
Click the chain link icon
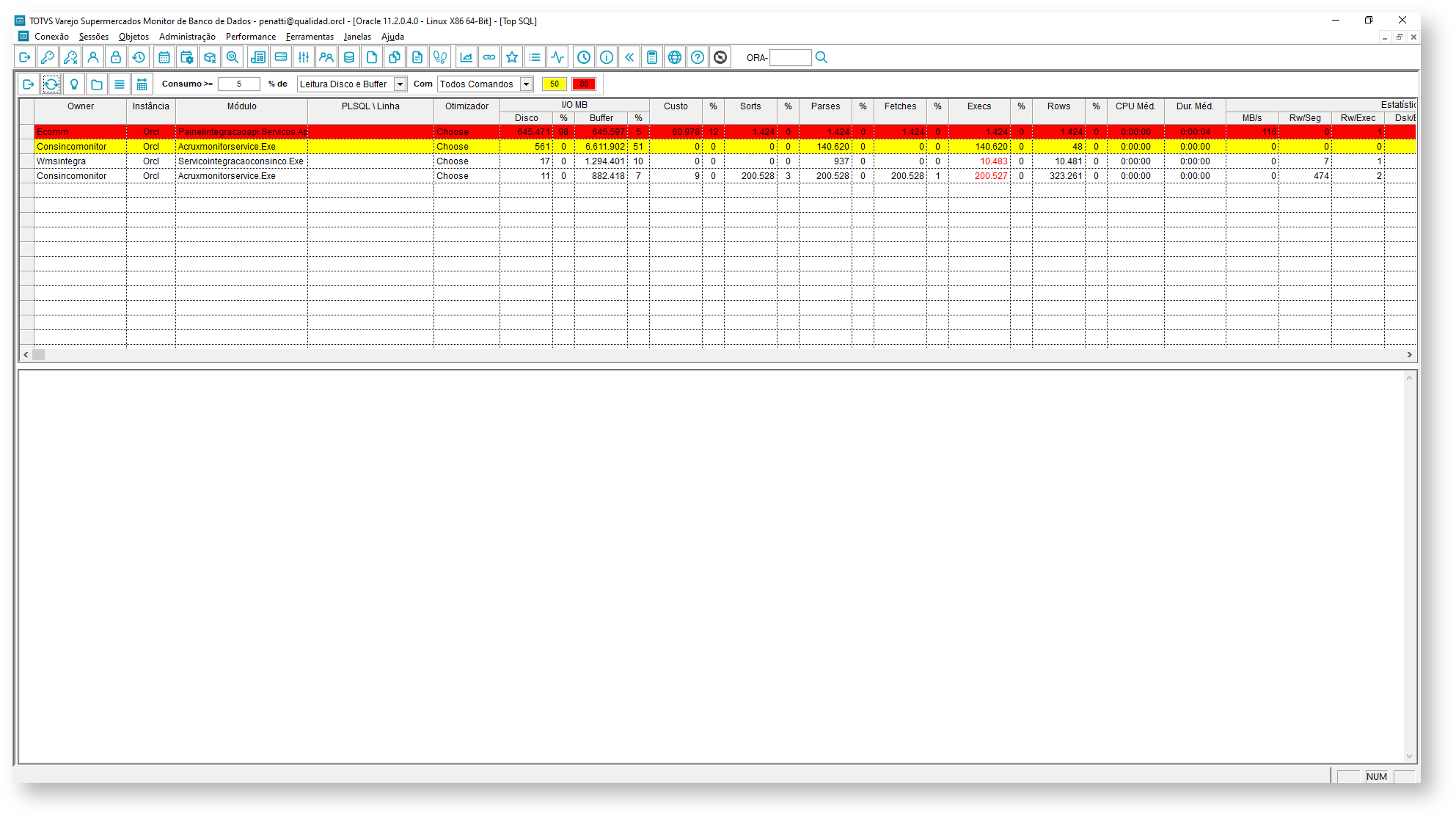(489, 57)
